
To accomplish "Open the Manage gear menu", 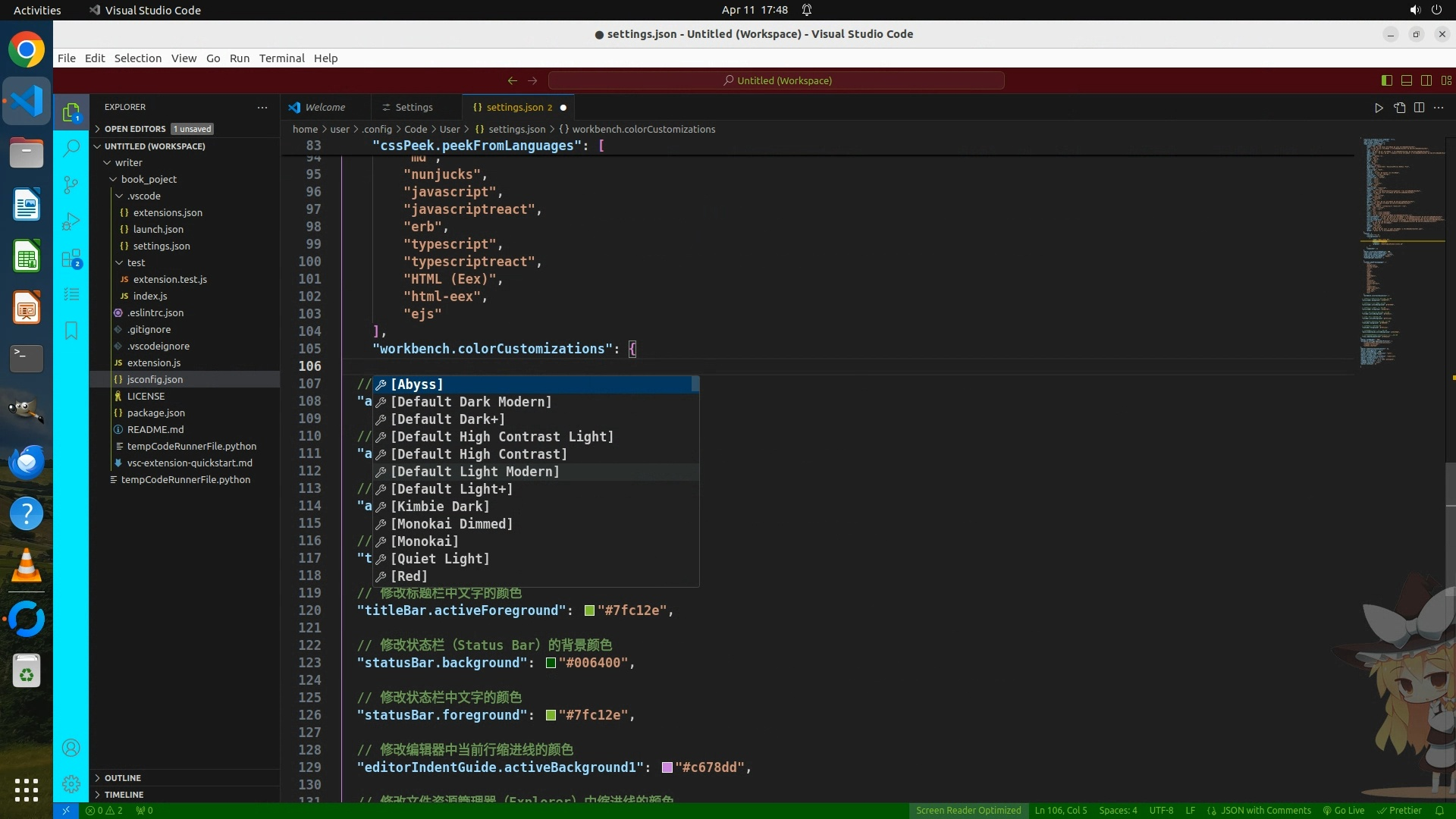I will pyautogui.click(x=71, y=784).
